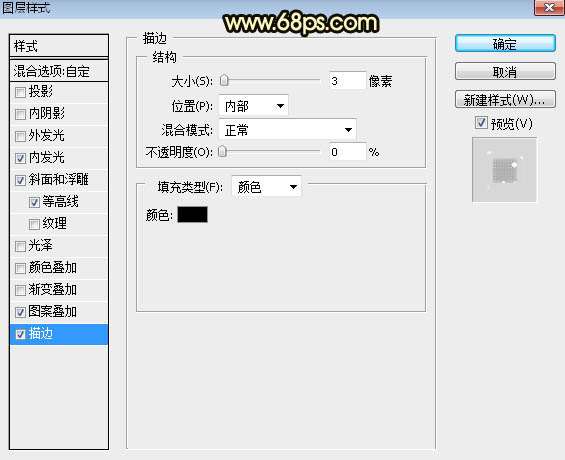Open the 位置 position dropdown
Image resolution: width=565 pixels, height=460 pixels.
coord(253,106)
